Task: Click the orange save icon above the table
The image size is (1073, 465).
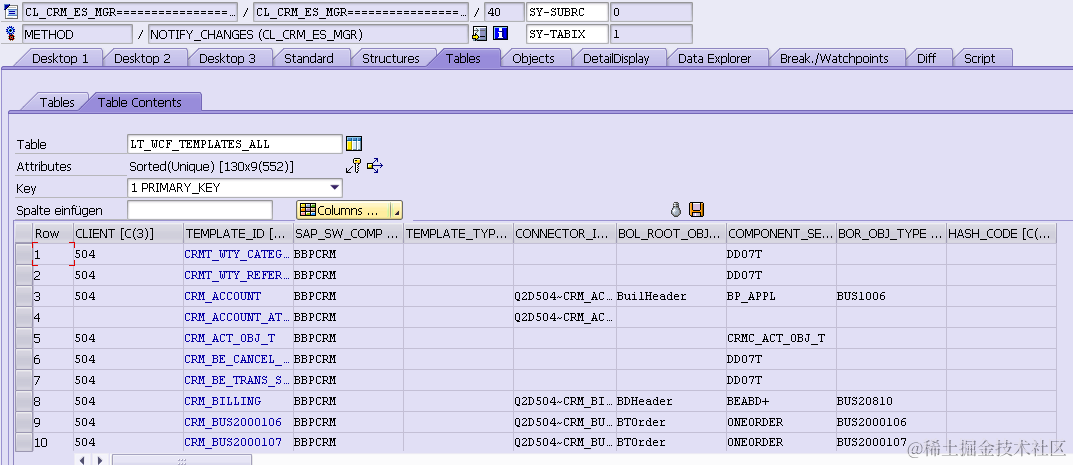Action: click(697, 209)
